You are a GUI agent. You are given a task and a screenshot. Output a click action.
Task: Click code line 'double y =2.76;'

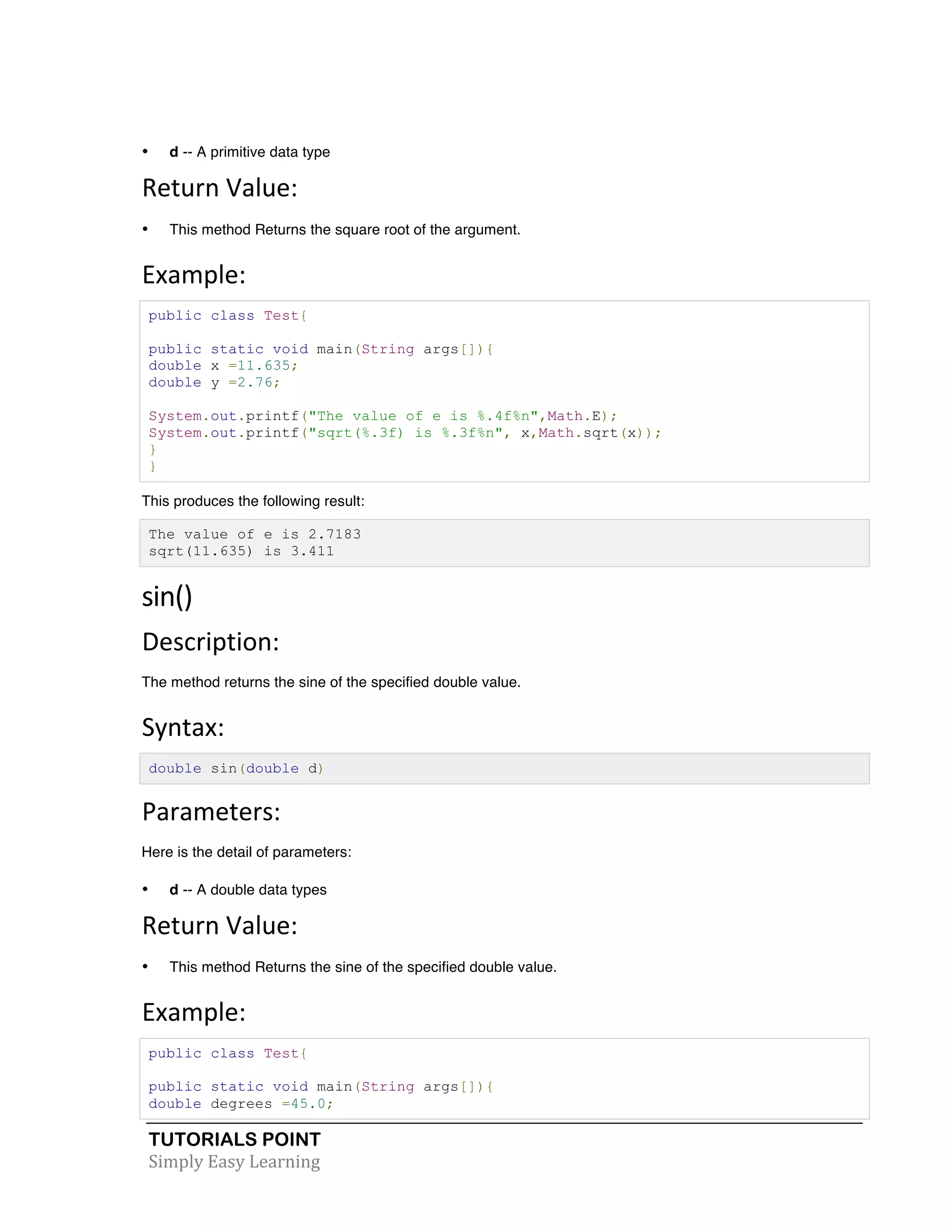pyautogui.click(x=214, y=383)
